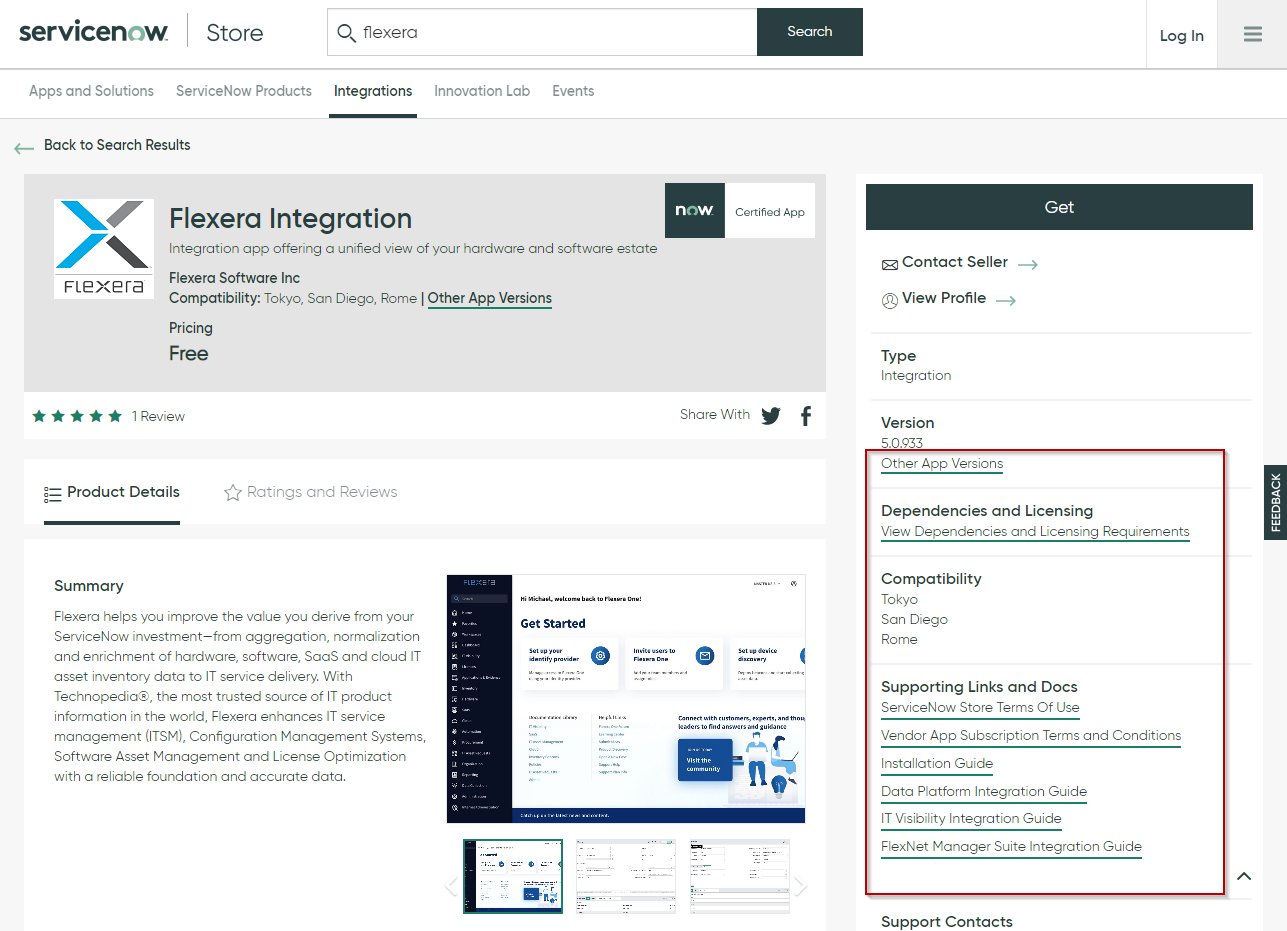Click next screenshot arrow
This screenshot has width=1287, height=931.
[800, 886]
